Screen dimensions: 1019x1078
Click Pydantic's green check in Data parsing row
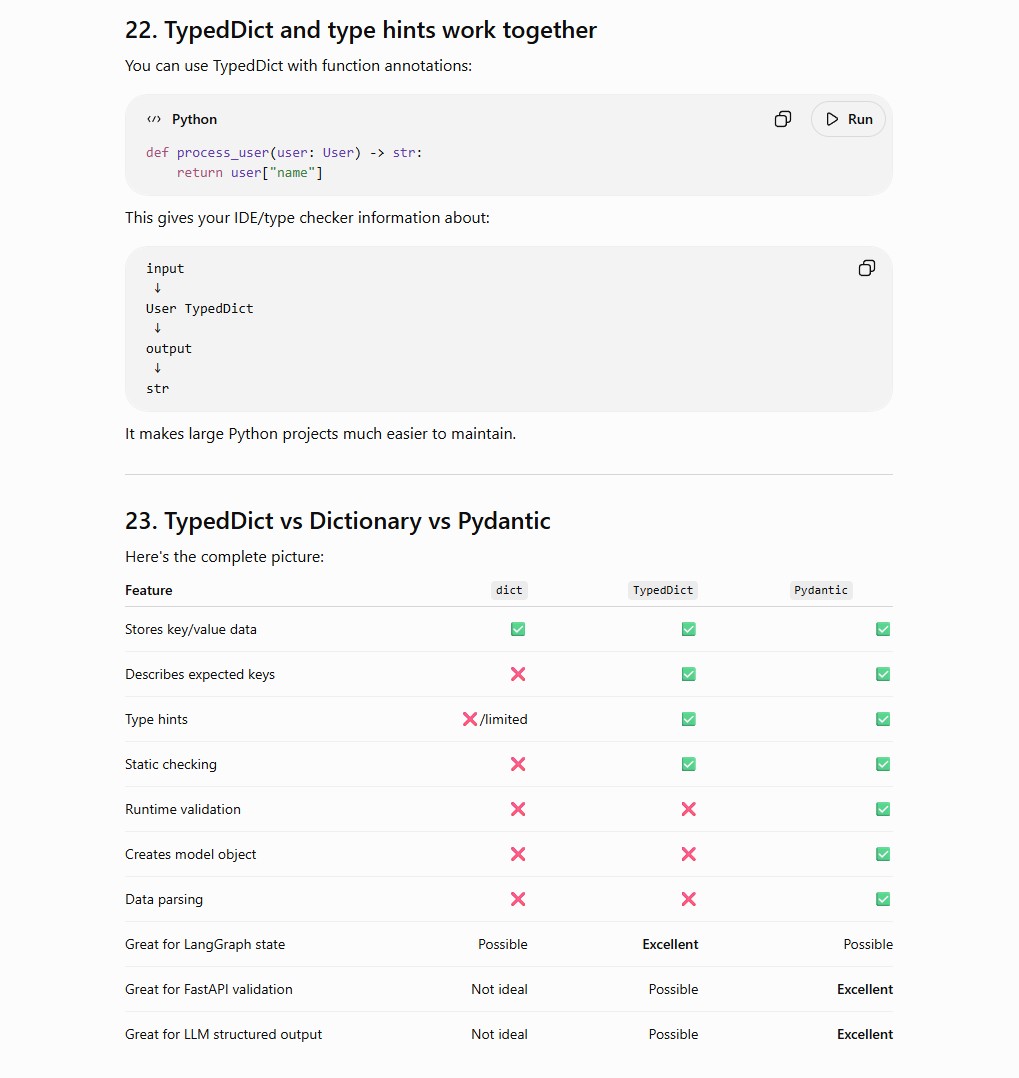(x=883, y=899)
